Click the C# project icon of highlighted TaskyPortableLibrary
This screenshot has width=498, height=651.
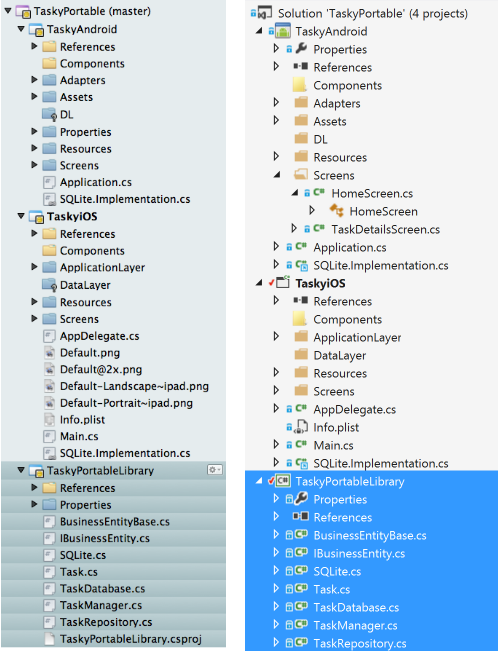pos(283,481)
